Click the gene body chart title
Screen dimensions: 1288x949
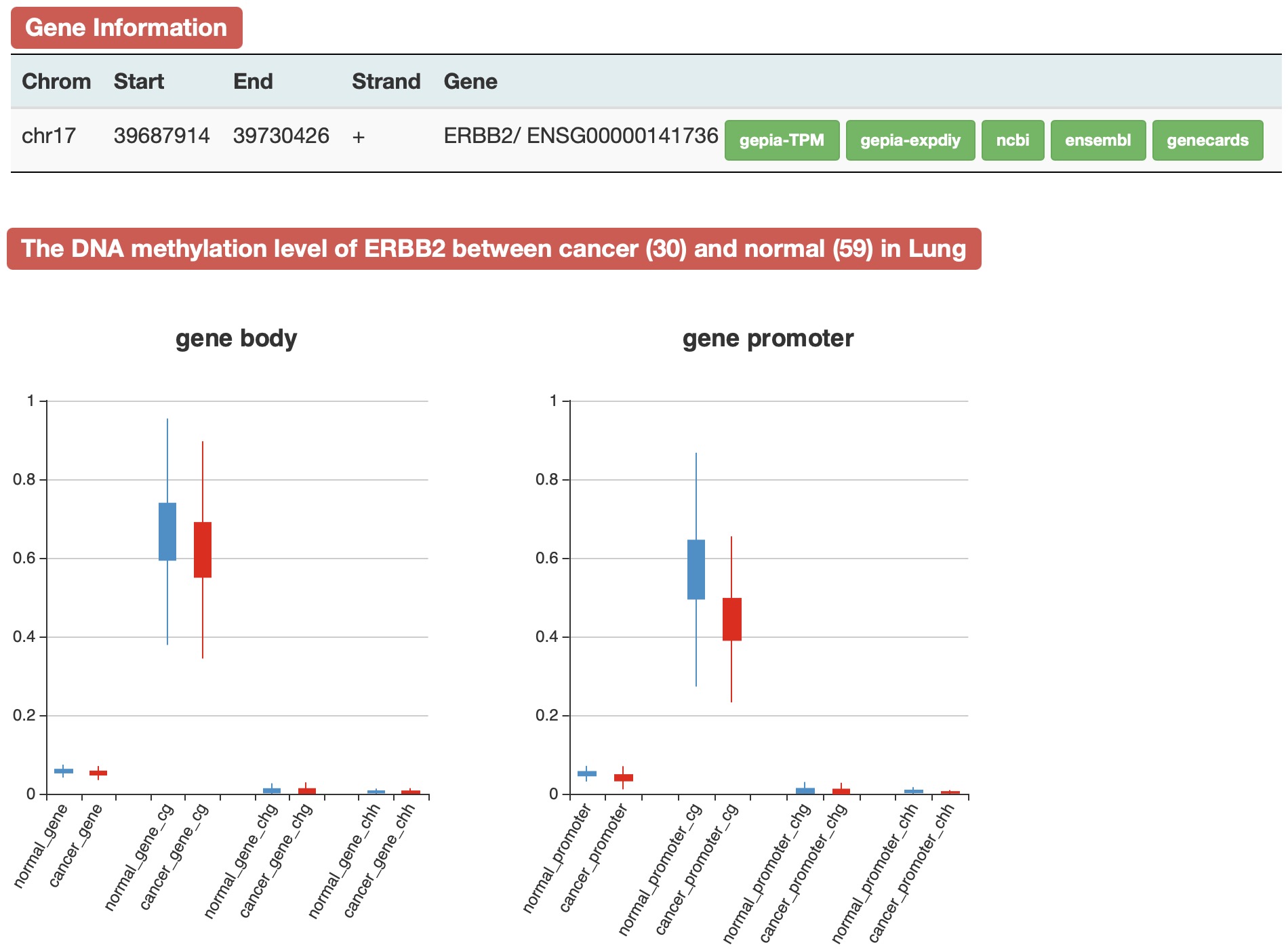(236, 338)
